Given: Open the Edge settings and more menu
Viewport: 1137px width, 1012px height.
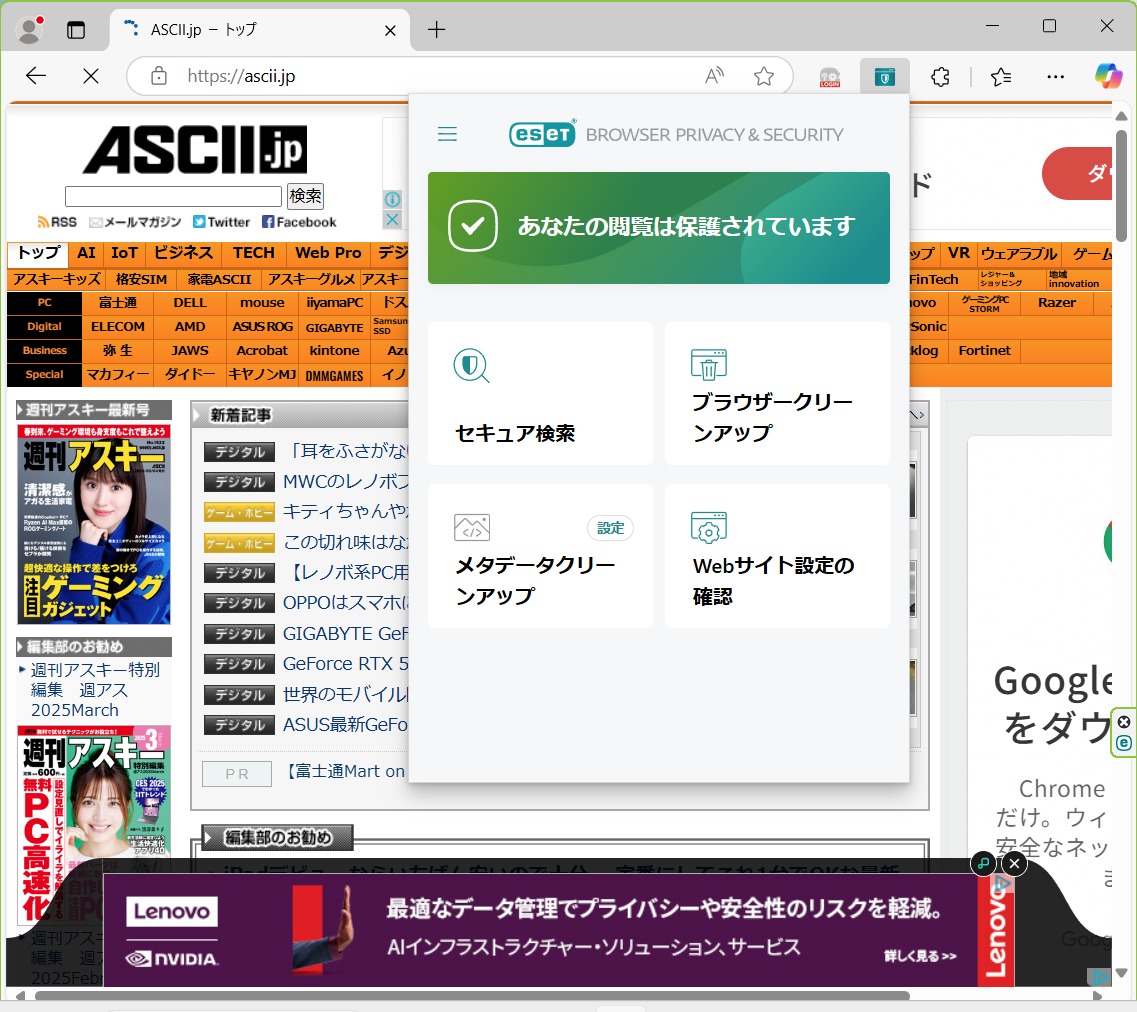Looking at the screenshot, I should 1055,76.
